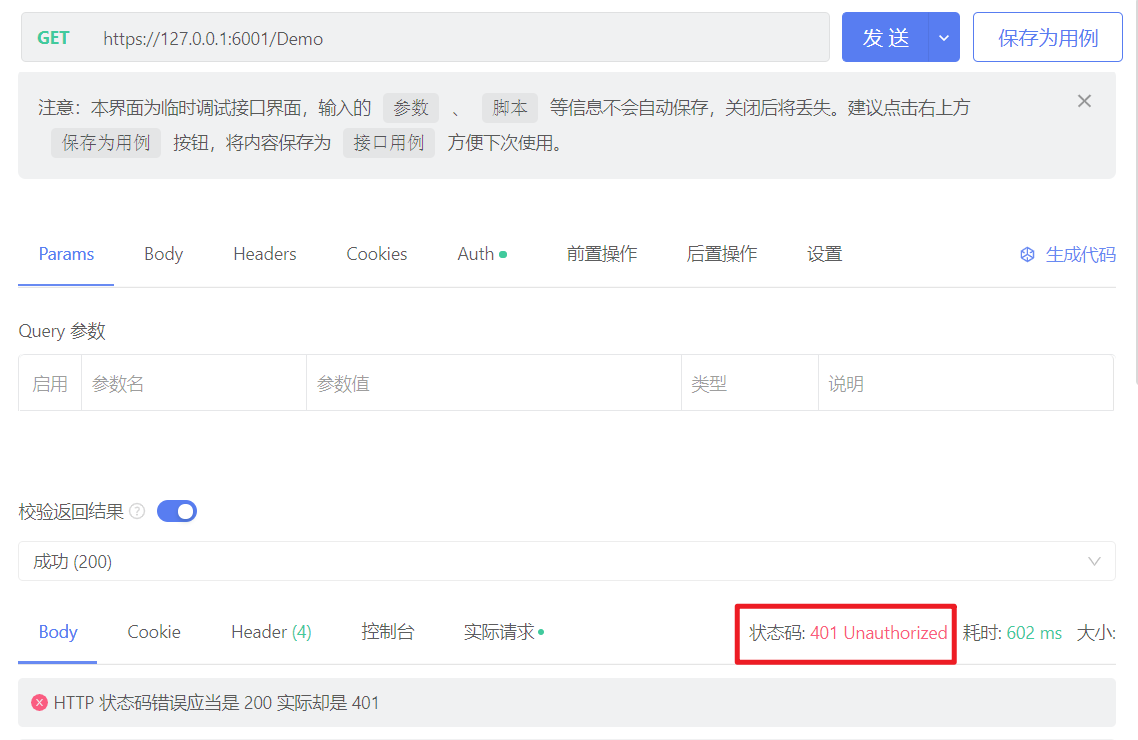Screen dimensions: 1138x740
Task: Open the GET method dropdown
Action: click(x=53, y=37)
